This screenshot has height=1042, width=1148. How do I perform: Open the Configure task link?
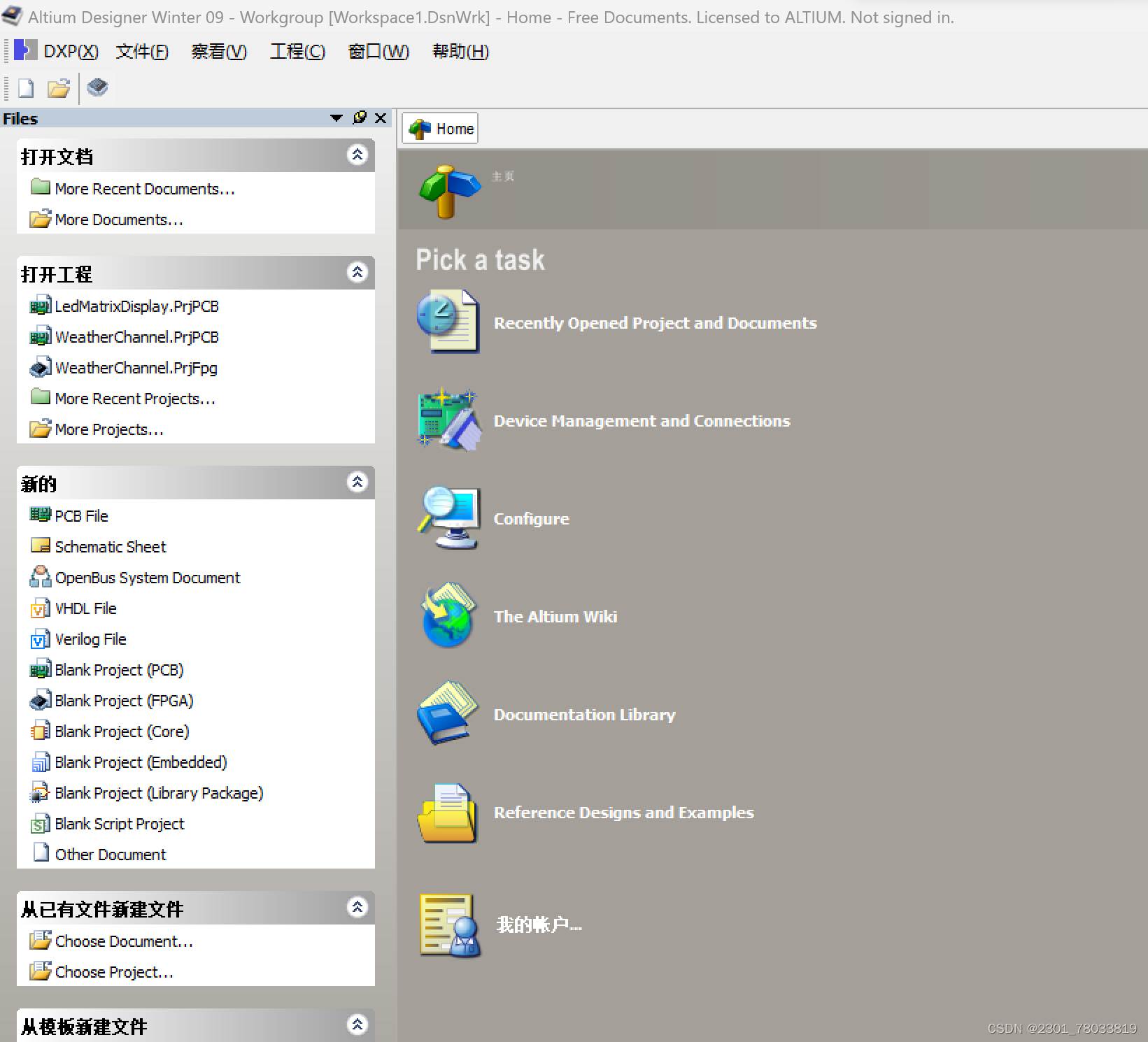(531, 519)
